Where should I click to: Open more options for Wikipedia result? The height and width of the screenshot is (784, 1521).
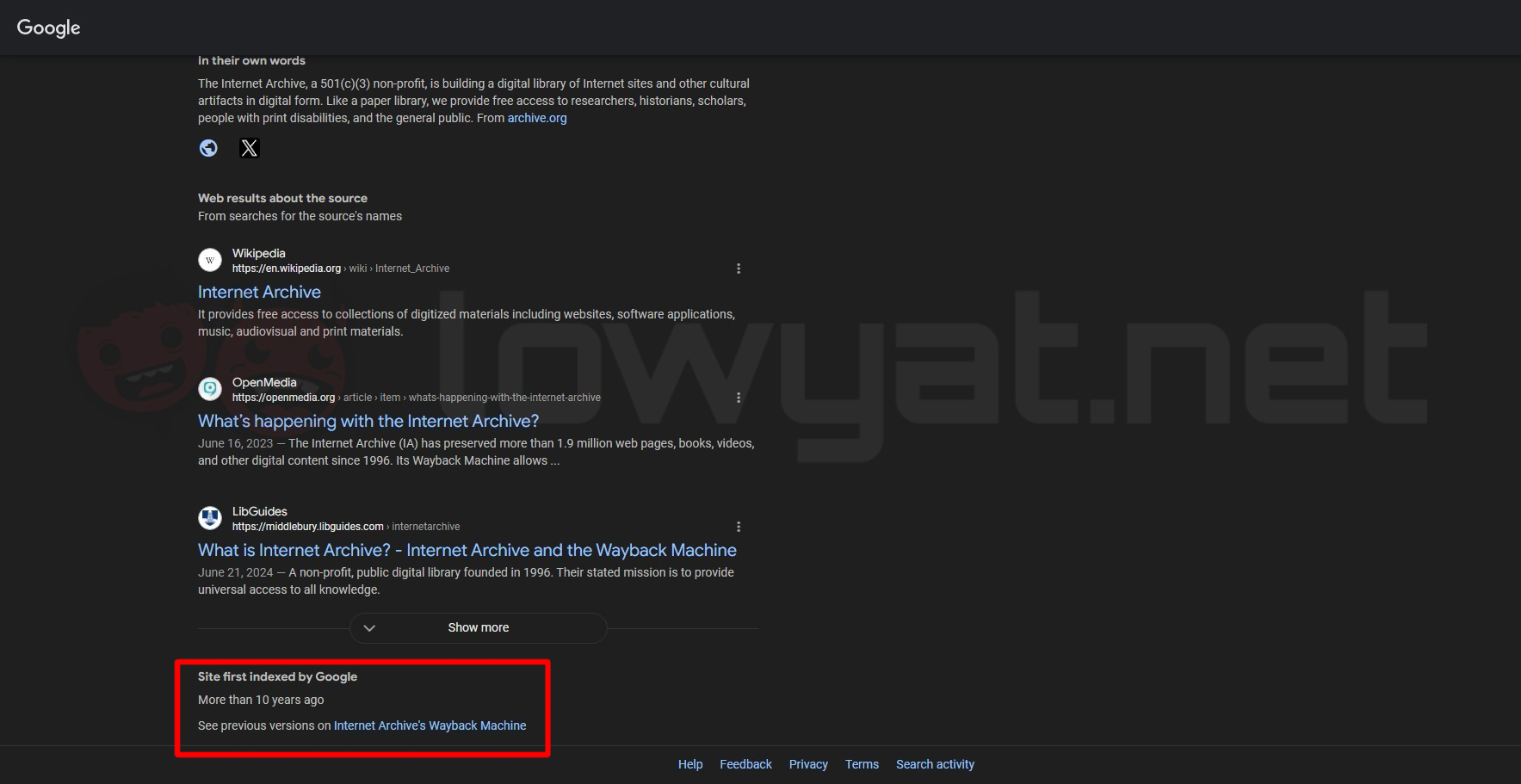point(739,269)
